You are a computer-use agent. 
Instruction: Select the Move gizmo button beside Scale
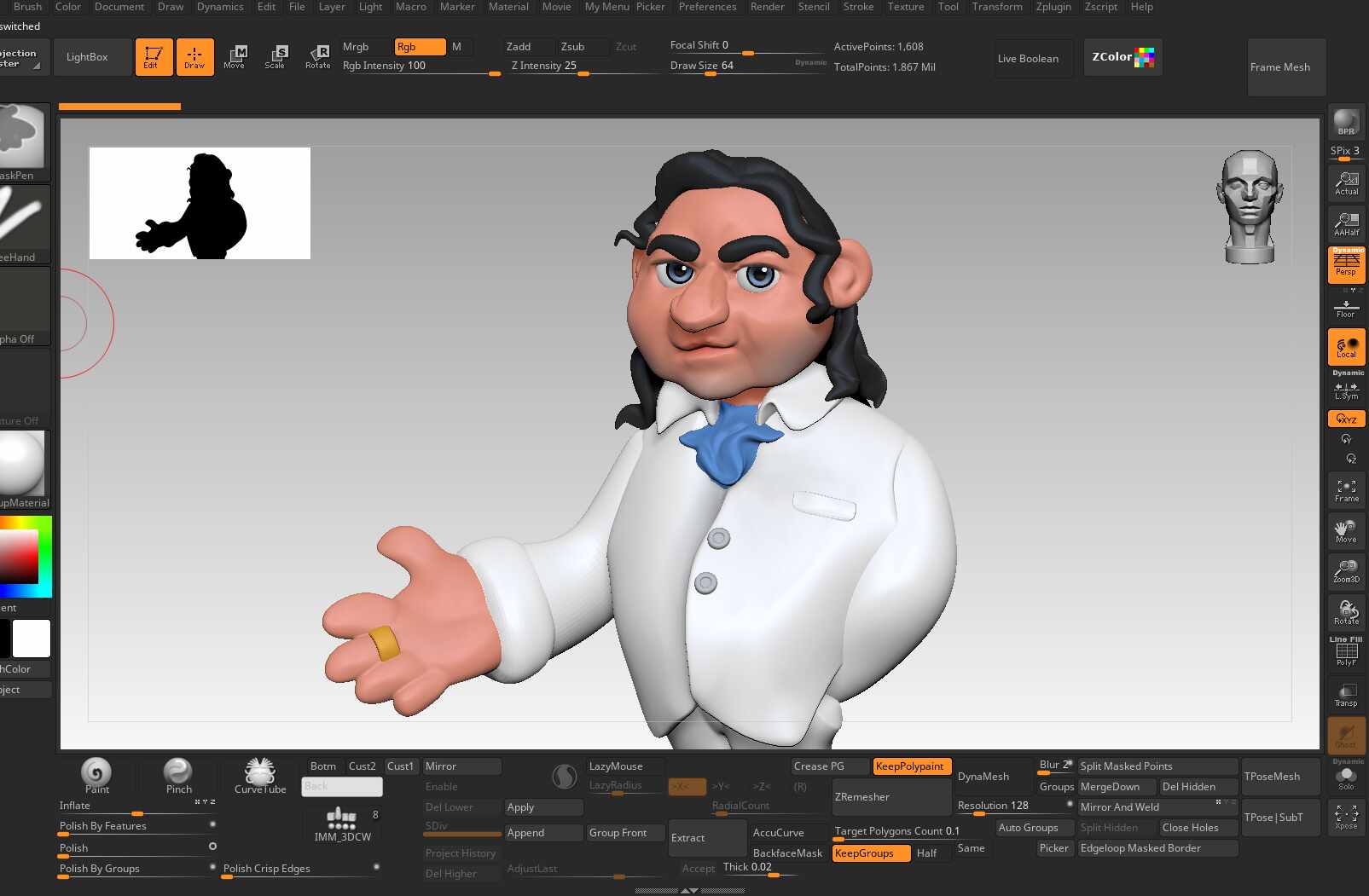click(235, 57)
